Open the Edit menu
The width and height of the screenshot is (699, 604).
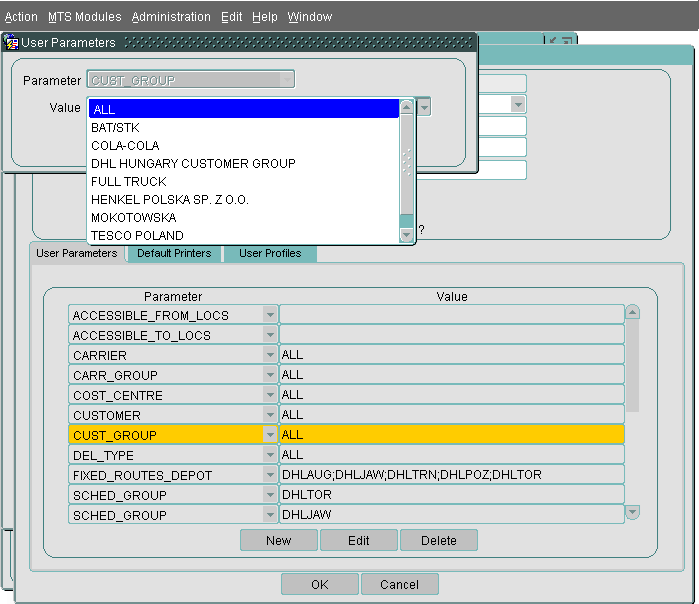pos(231,17)
